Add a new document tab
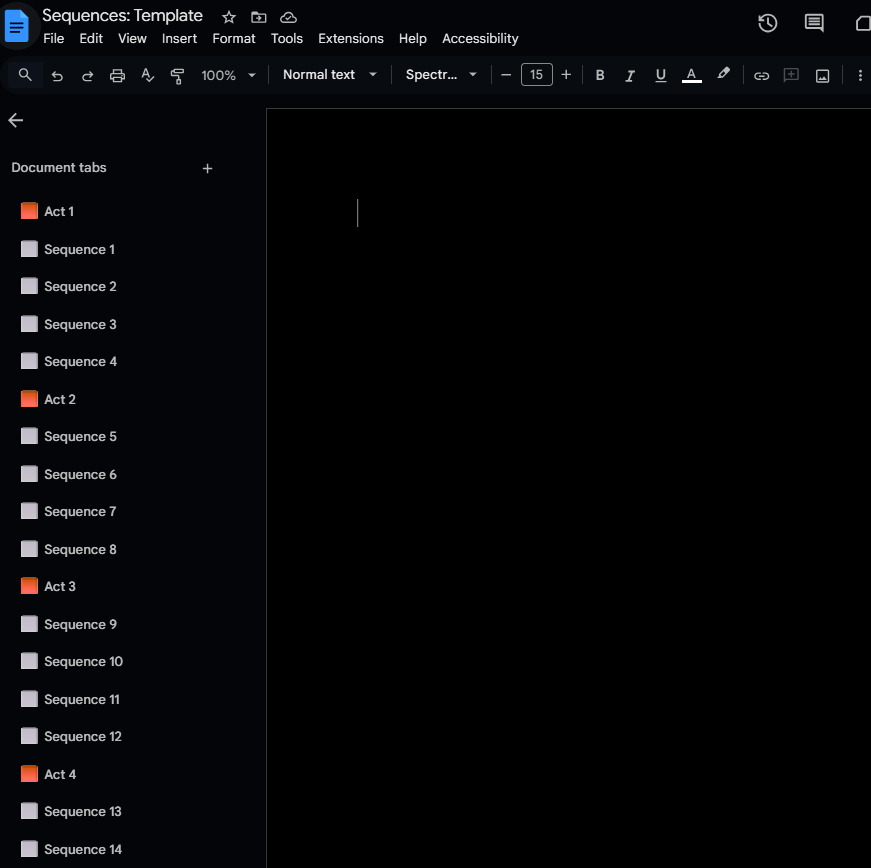 coord(208,168)
